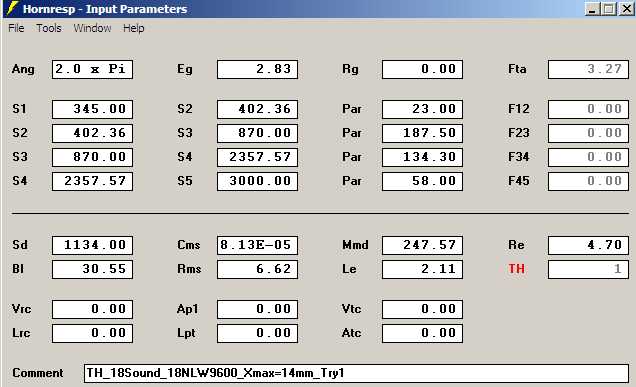
Task: Open the Window menu
Action: point(92,28)
